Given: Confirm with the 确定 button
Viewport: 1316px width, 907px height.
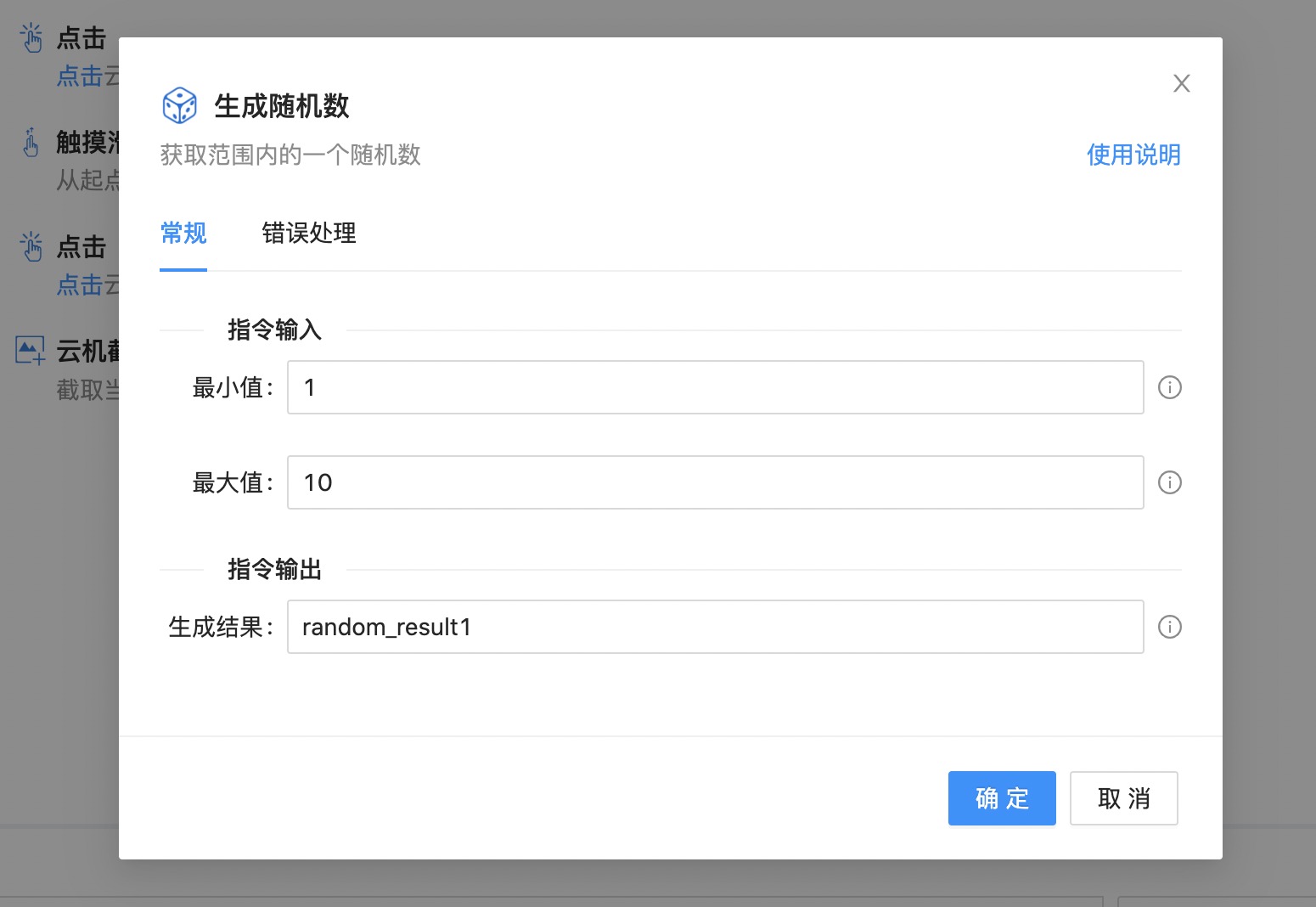Looking at the screenshot, I should tap(1001, 798).
